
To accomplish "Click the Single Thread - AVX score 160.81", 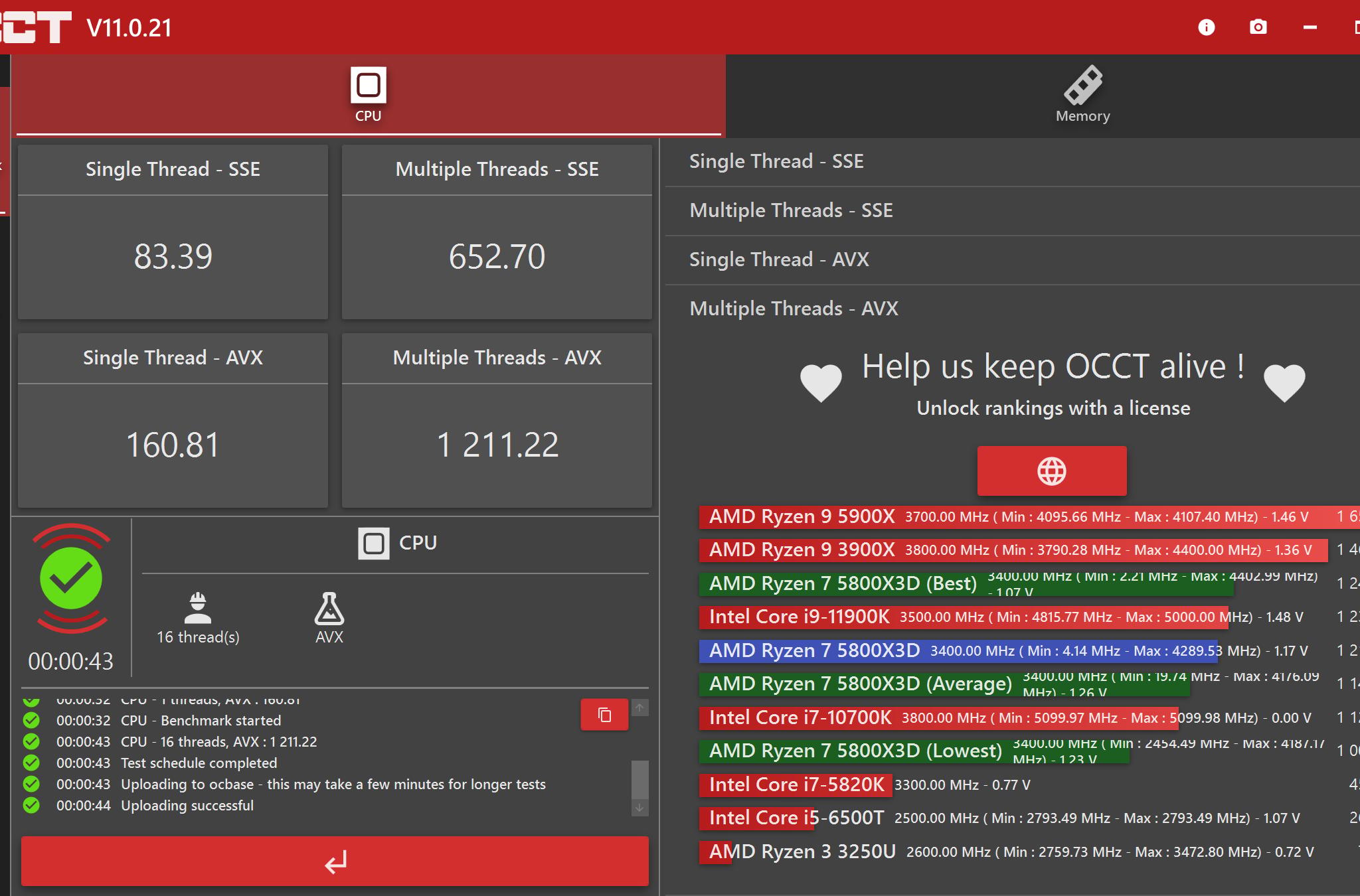I will (173, 445).
